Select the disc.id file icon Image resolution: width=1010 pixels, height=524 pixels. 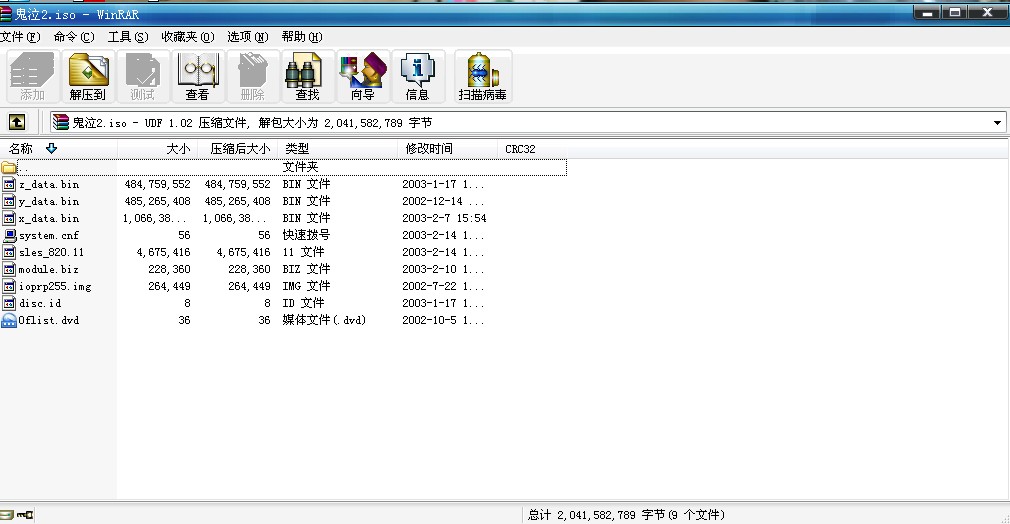[x=9, y=303]
